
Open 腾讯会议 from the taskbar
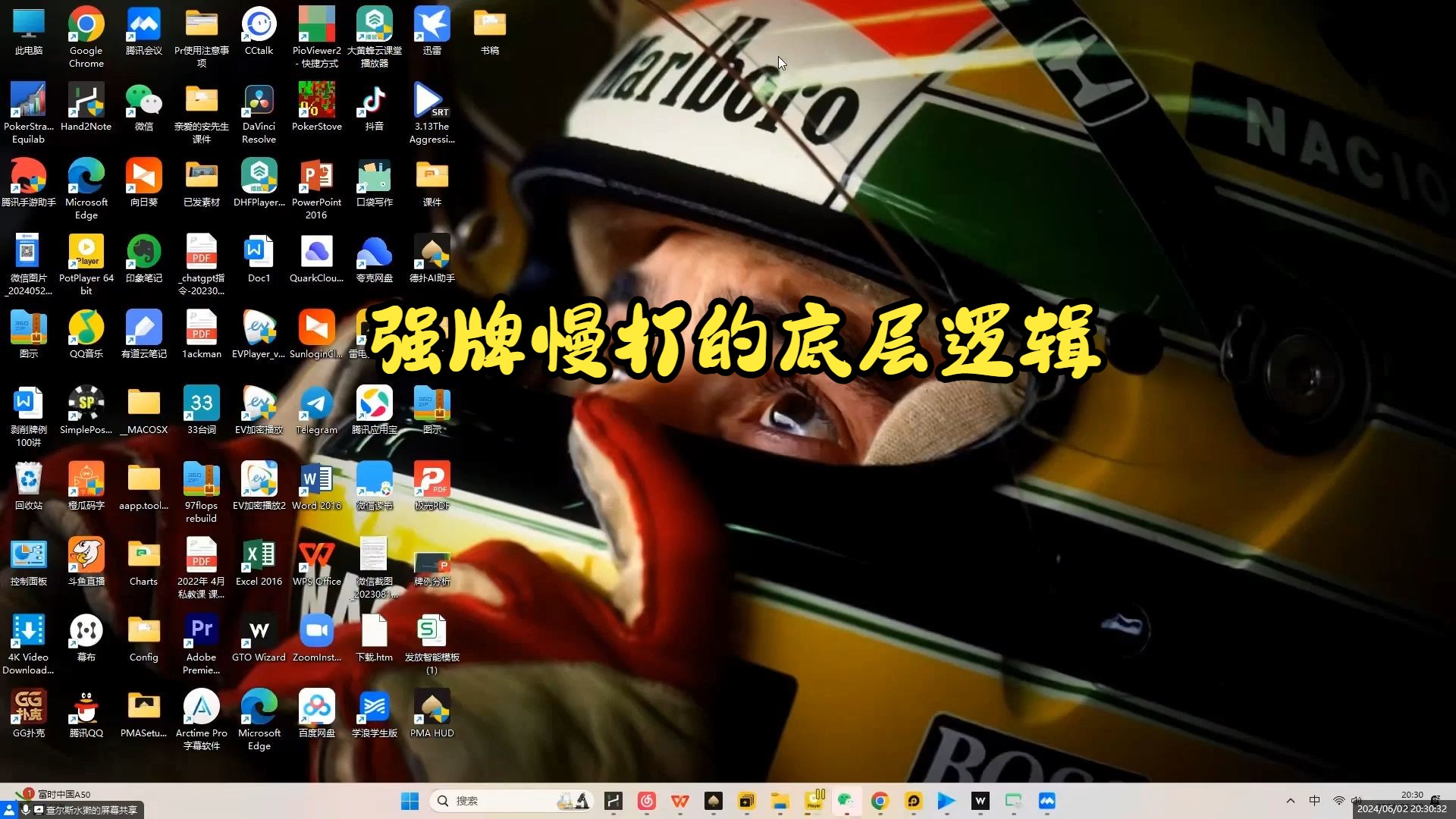coord(1046,801)
